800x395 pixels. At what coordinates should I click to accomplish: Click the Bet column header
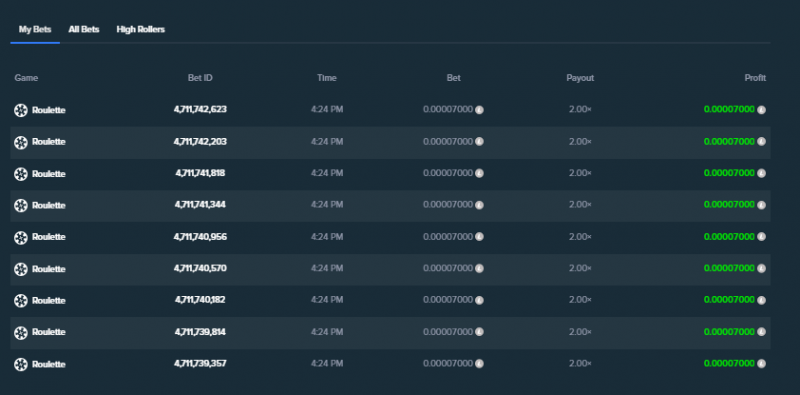454,78
